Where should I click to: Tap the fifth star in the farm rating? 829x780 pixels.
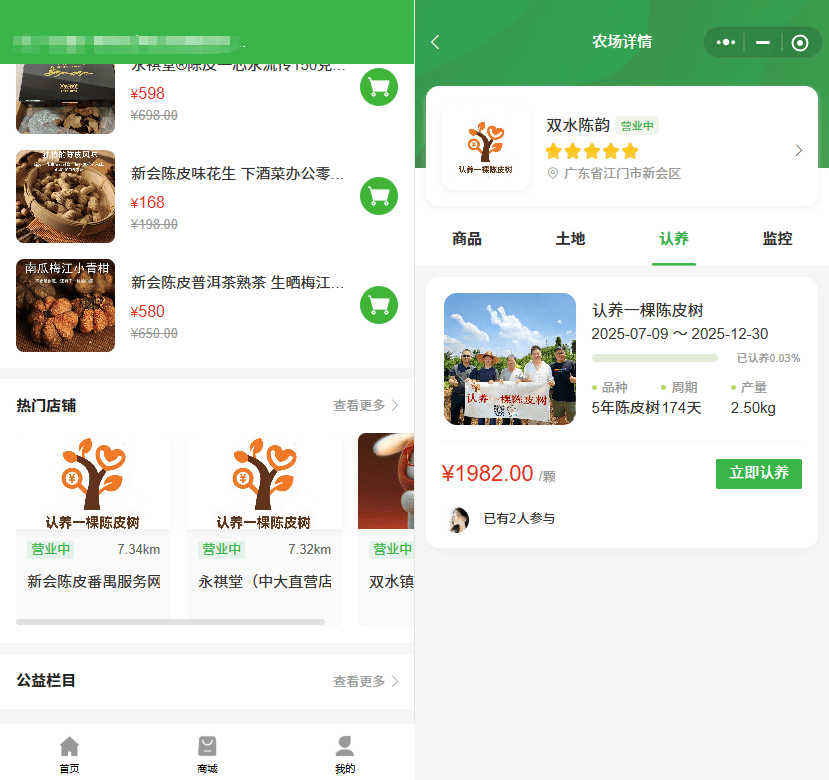coord(630,151)
